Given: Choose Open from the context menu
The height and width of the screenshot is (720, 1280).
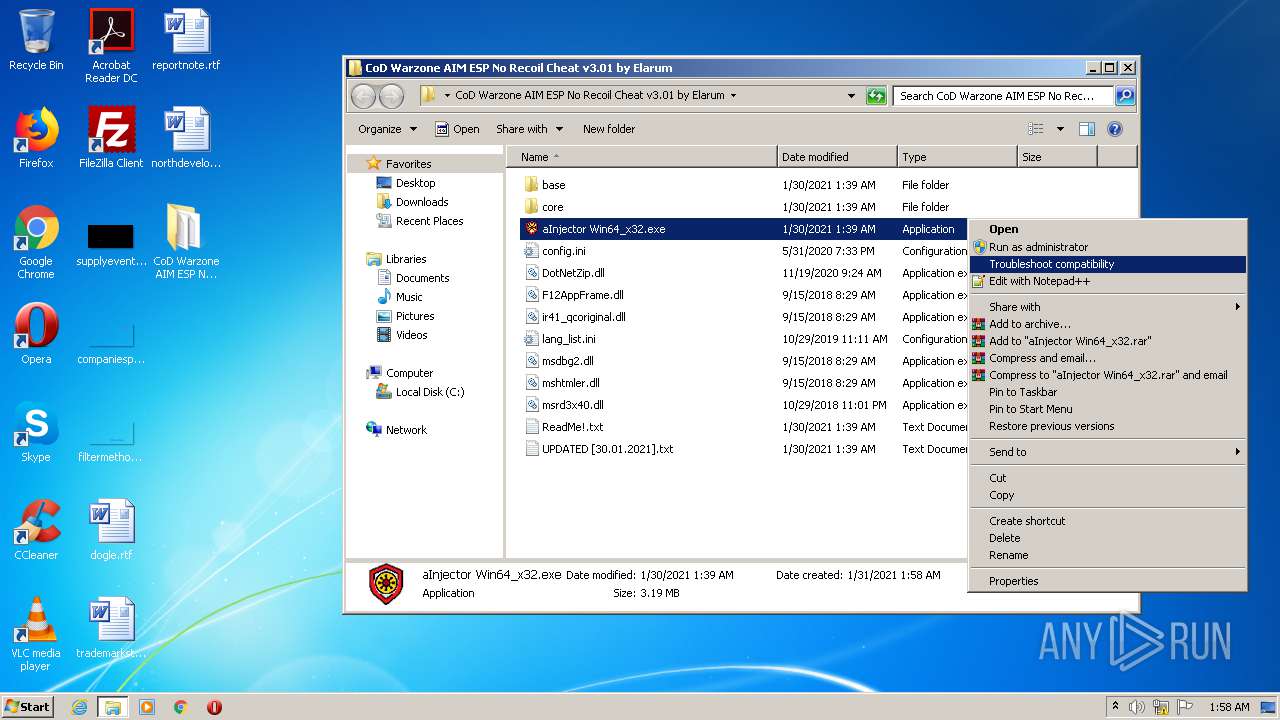Looking at the screenshot, I should [x=1108, y=229].
